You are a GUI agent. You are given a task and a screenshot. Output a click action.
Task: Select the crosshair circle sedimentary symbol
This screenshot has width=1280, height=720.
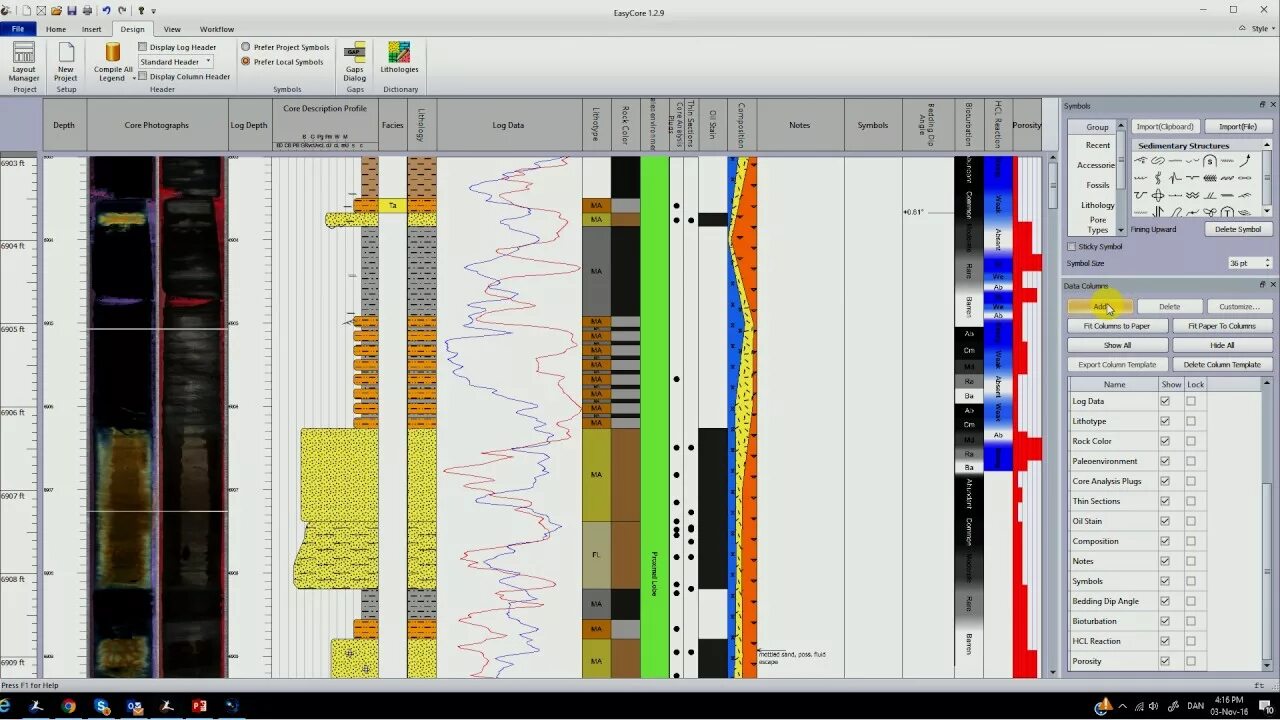pos(1158,195)
